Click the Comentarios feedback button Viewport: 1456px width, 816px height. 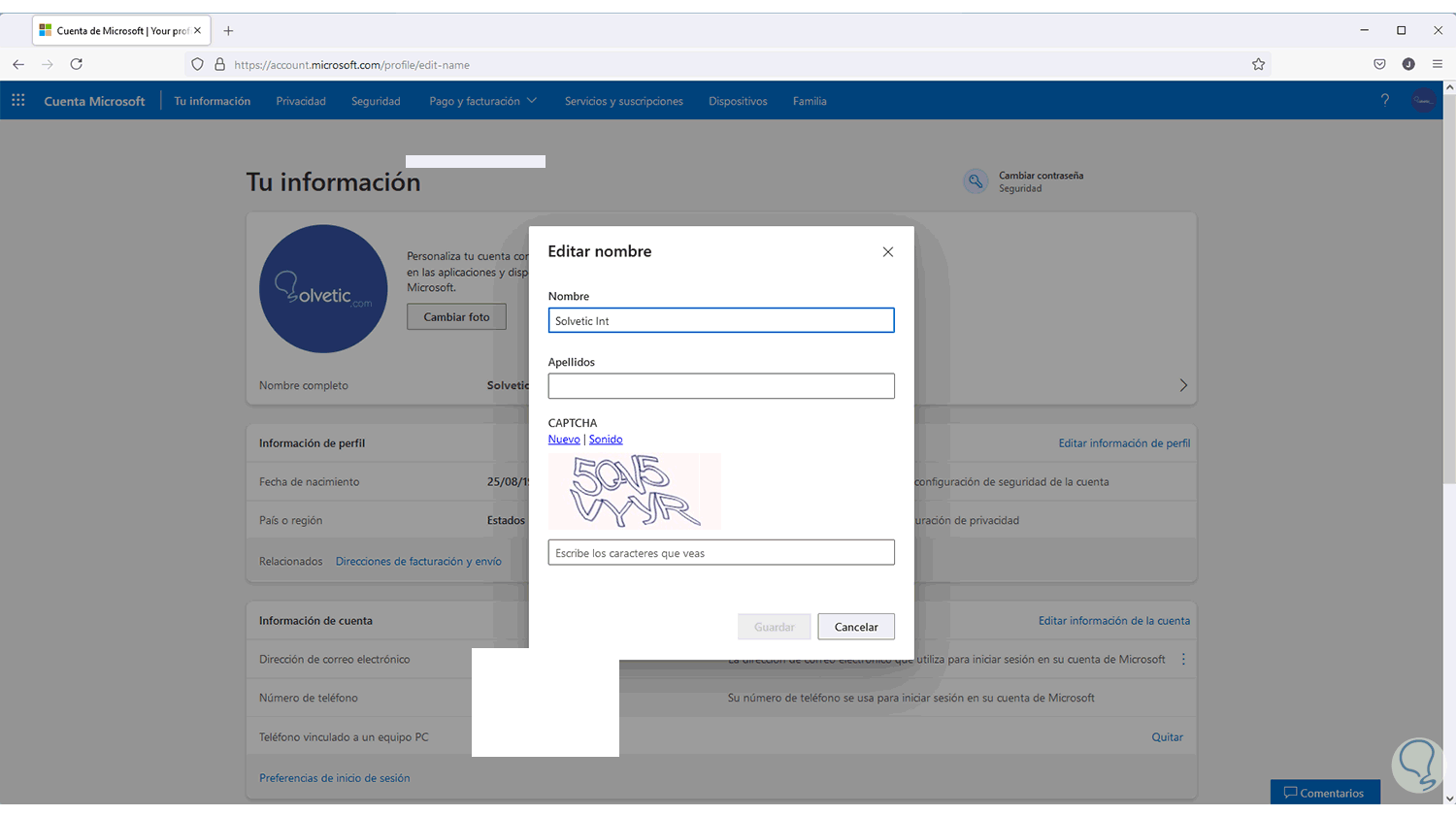[1325, 792]
